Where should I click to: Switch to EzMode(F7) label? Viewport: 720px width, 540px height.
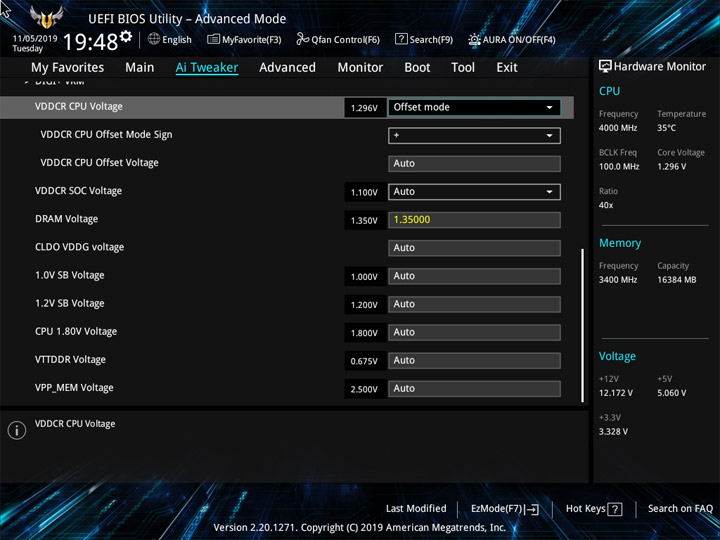pyautogui.click(x=496, y=509)
